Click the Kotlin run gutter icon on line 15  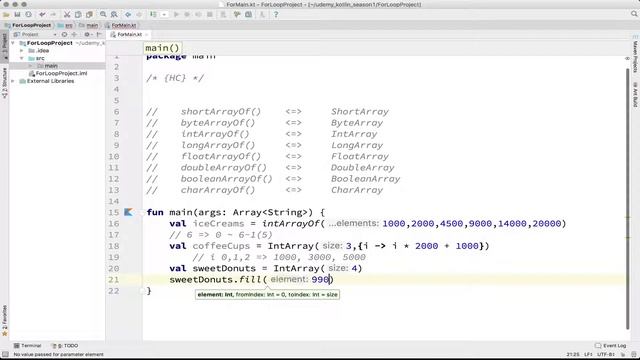[128, 212]
